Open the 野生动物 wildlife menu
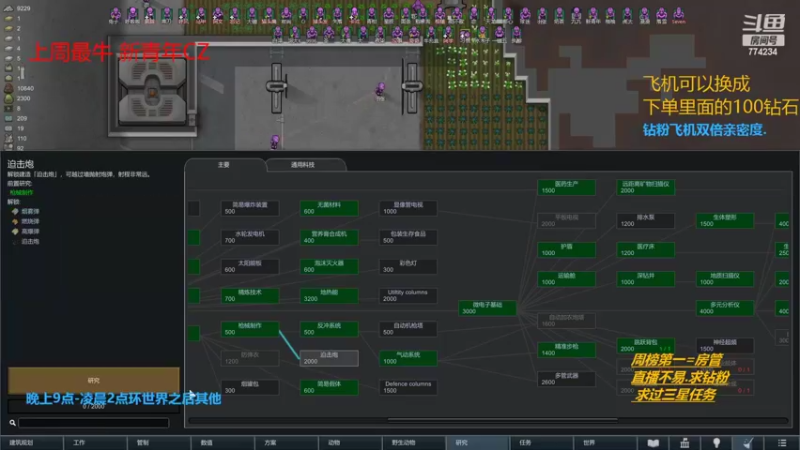 tap(414, 443)
